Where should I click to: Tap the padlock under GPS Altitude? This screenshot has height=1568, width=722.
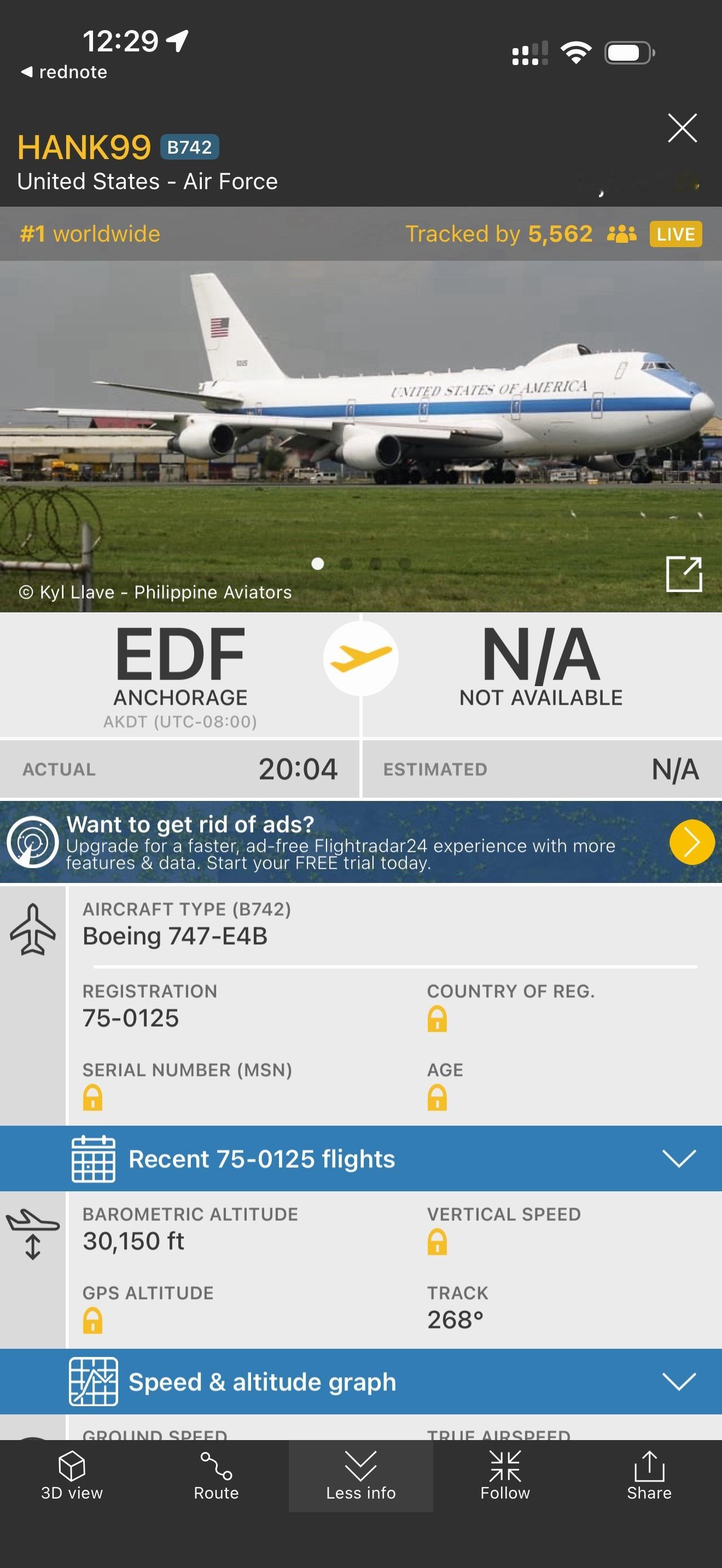pyautogui.click(x=92, y=1320)
